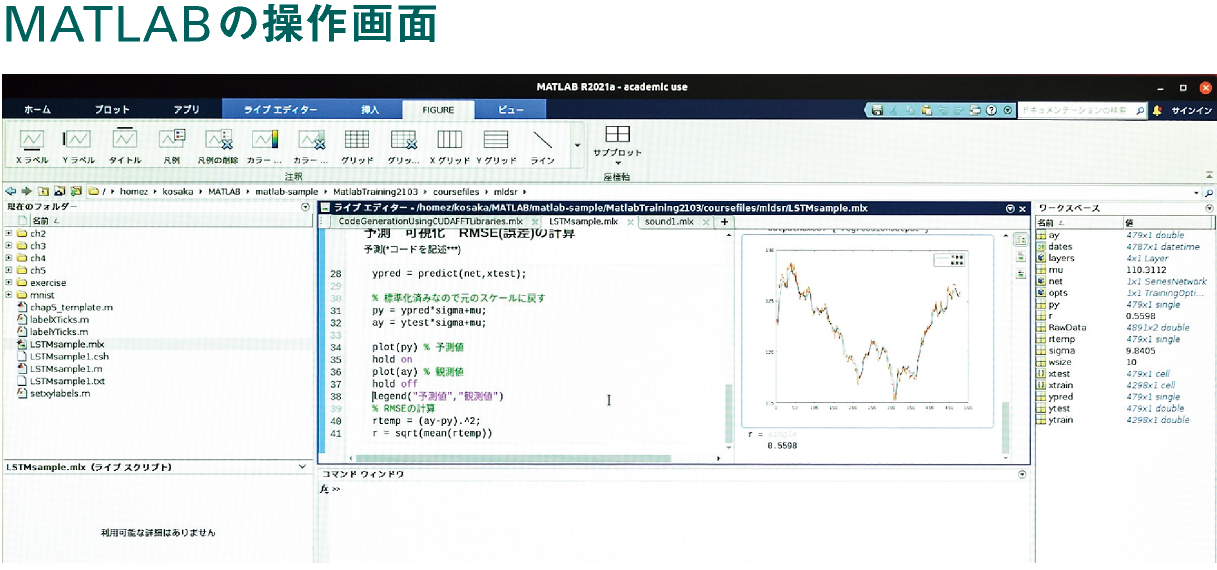Viewport: 1217px width, 570px height.
Task: Open the live editor window options dropdown
Action: coord(1009,208)
